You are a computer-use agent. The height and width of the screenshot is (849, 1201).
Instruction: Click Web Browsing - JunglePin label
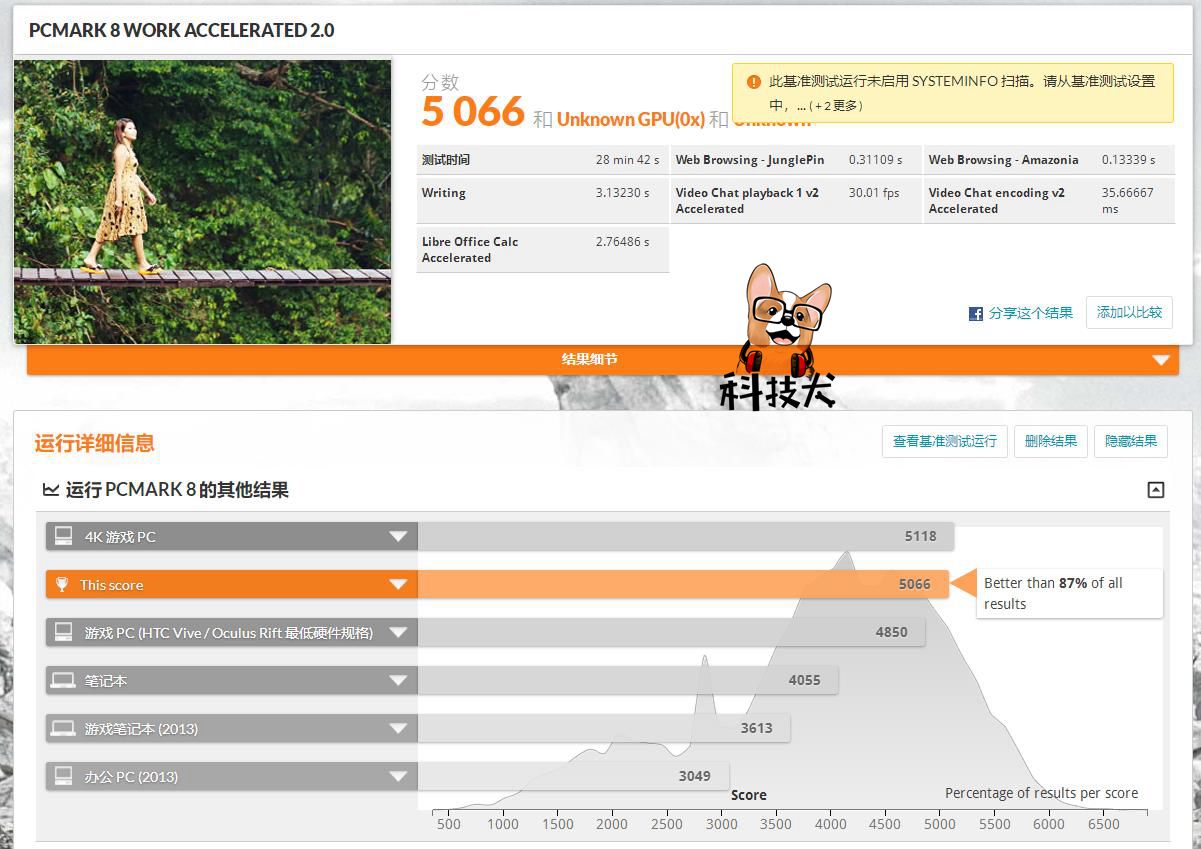pyautogui.click(x=750, y=160)
